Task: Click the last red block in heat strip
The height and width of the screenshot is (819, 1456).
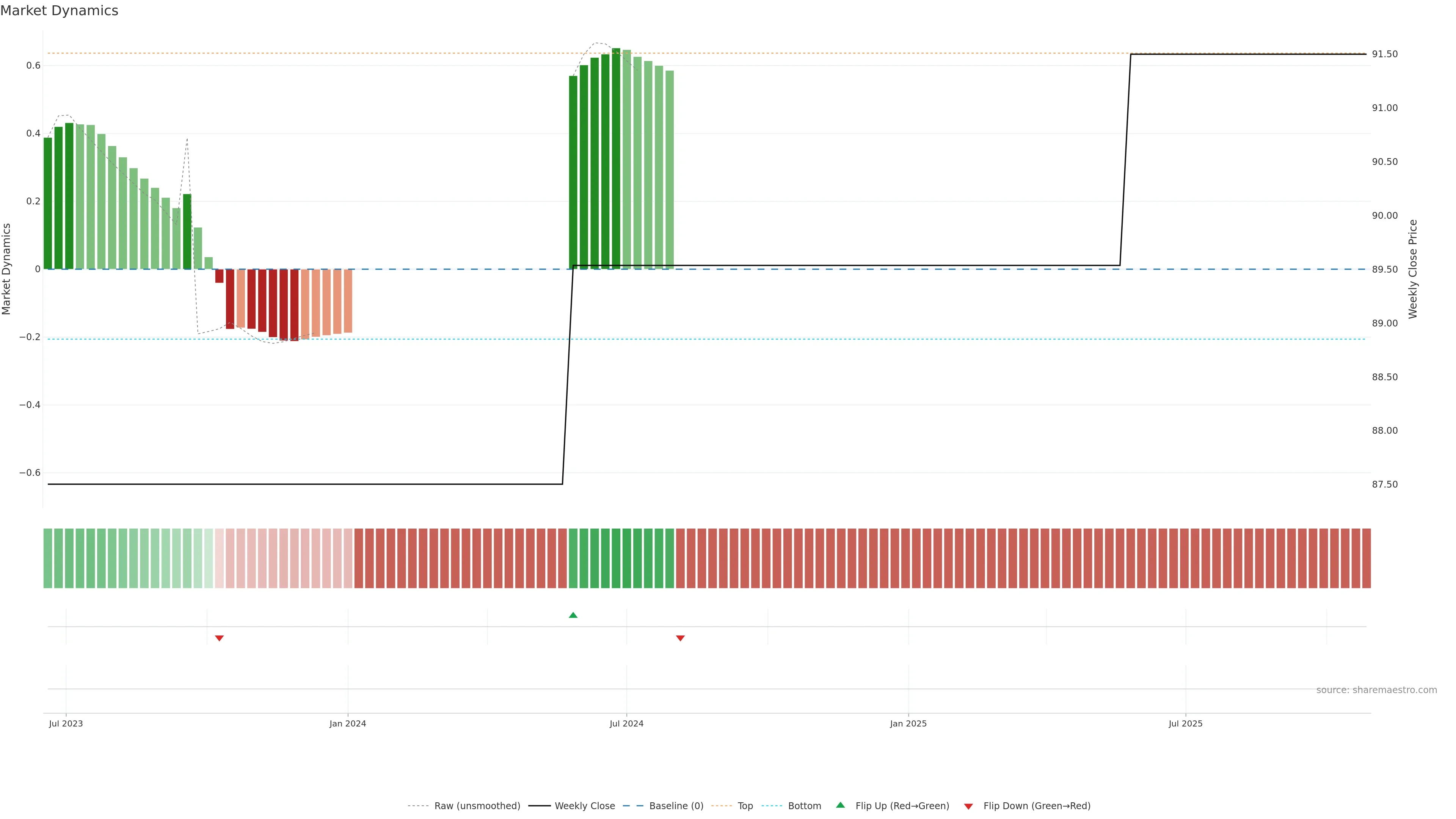Action: tap(1366, 559)
